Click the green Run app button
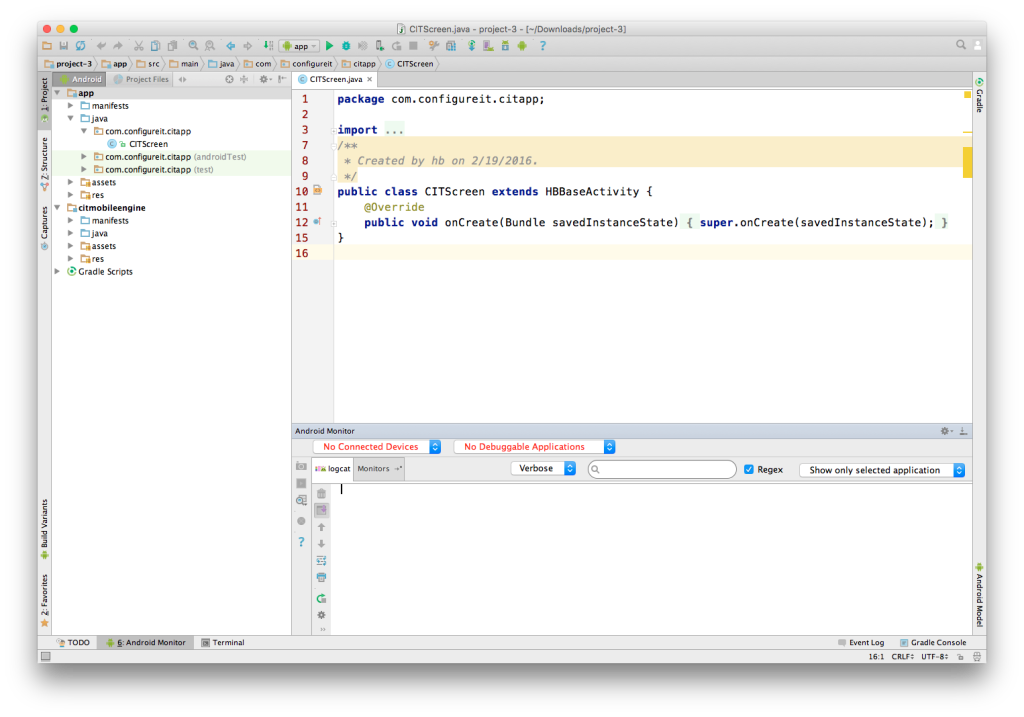1024x717 pixels. coord(329,46)
